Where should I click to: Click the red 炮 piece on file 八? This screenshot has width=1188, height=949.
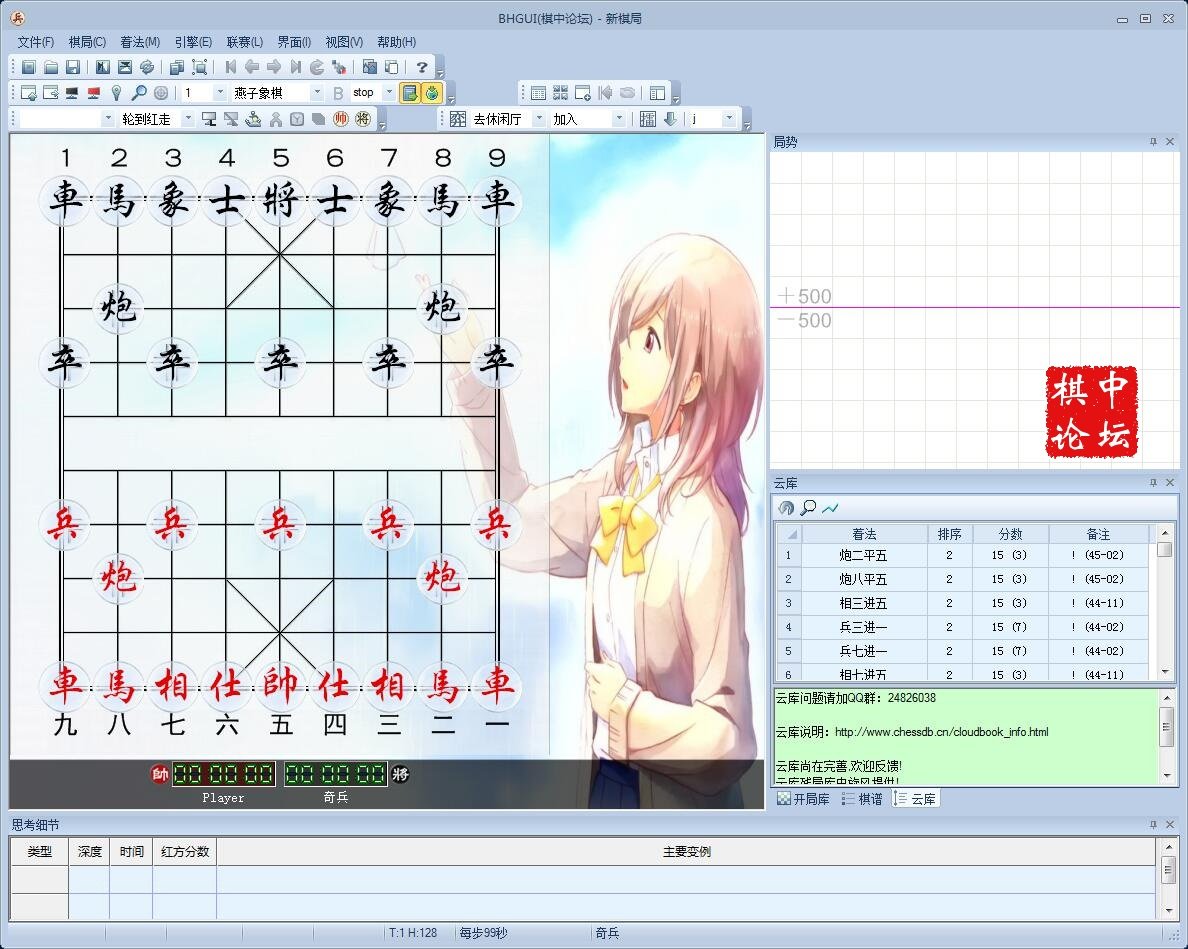point(119,578)
